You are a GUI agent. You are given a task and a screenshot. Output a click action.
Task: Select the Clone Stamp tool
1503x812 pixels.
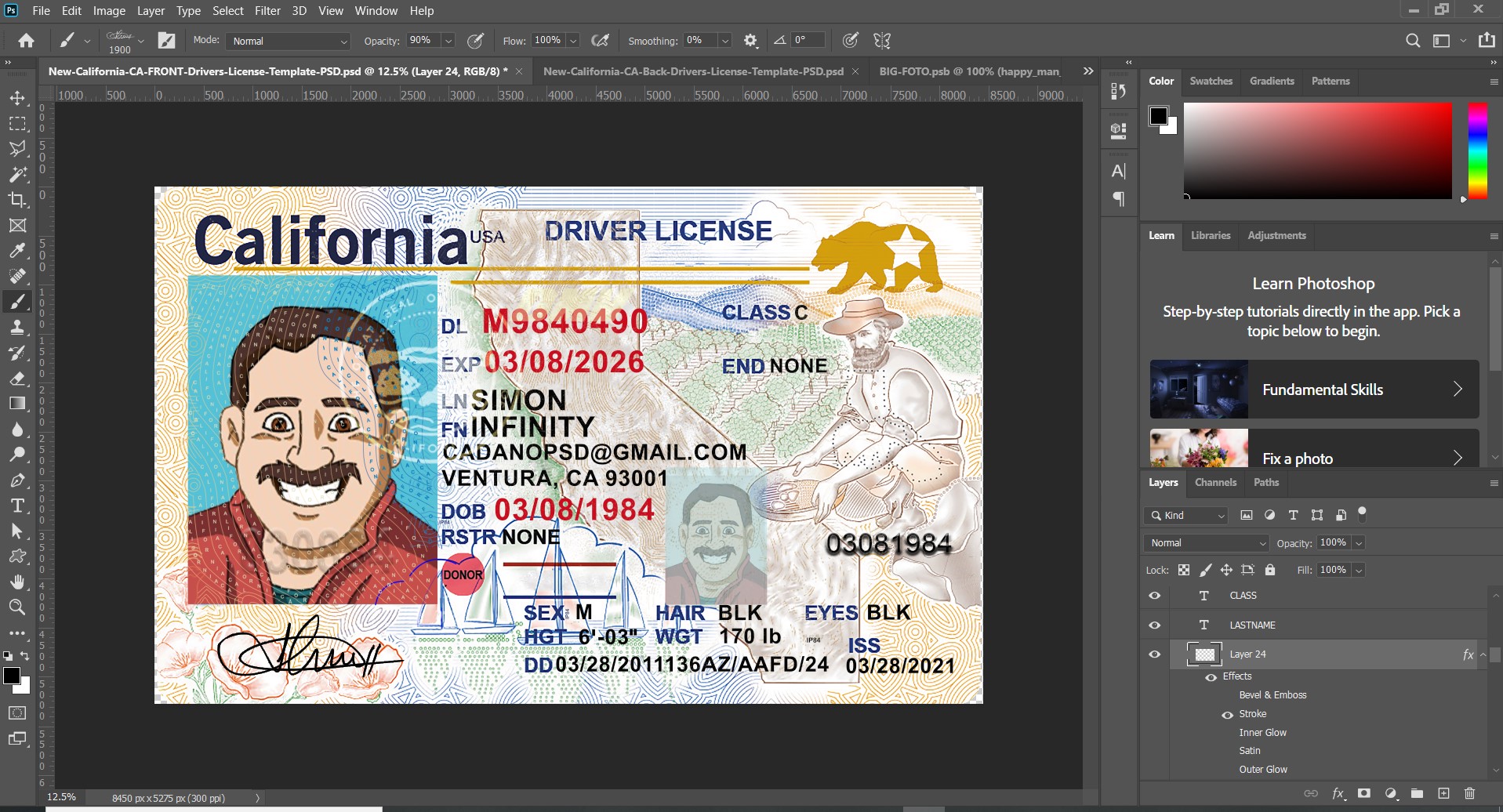click(17, 328)
